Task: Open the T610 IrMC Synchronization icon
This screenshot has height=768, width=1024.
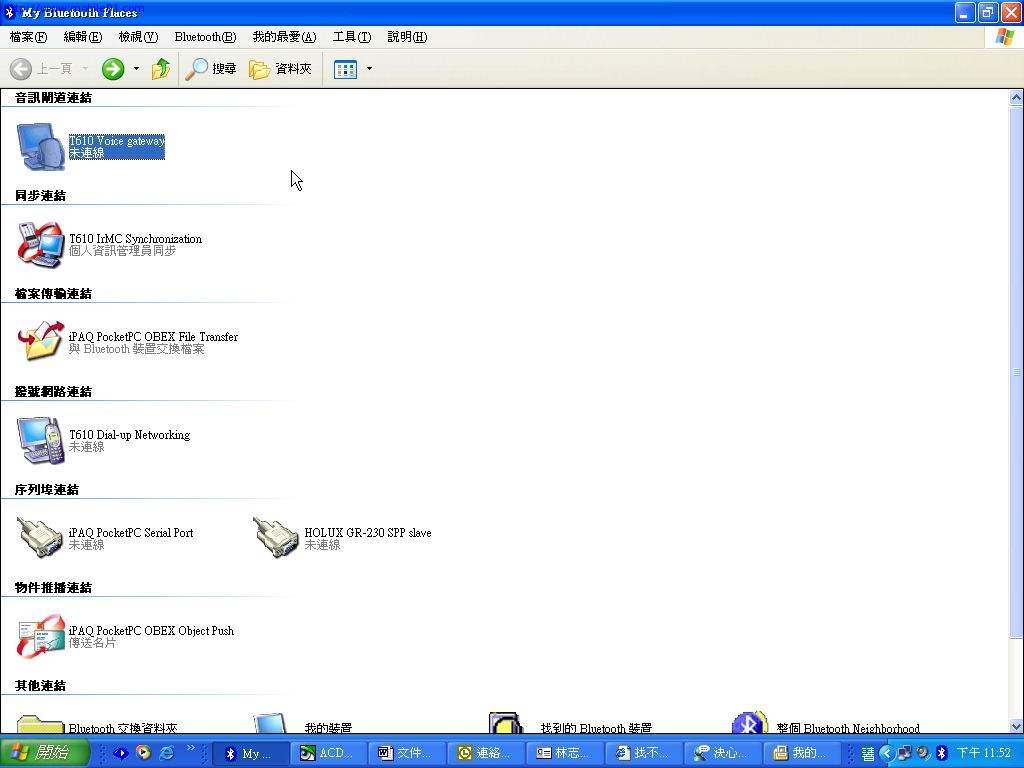Action: click(40, 244)
